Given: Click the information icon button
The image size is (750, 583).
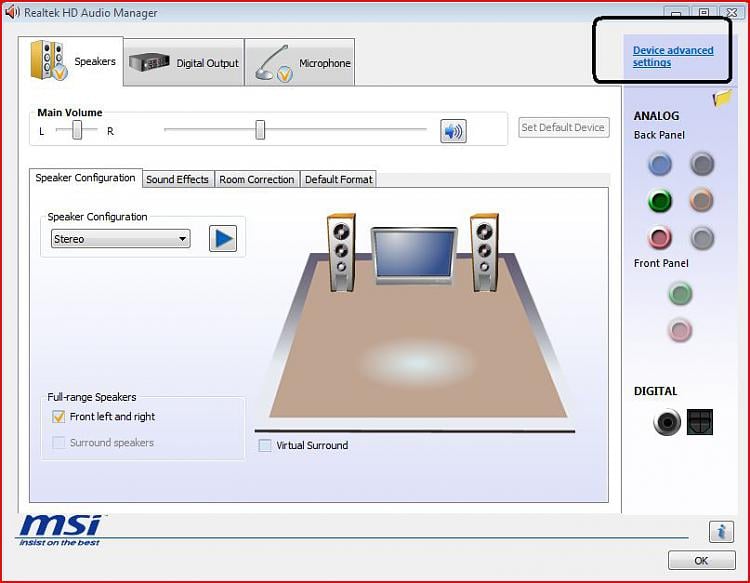Looking at the screenshot, I should coord(721,531).
